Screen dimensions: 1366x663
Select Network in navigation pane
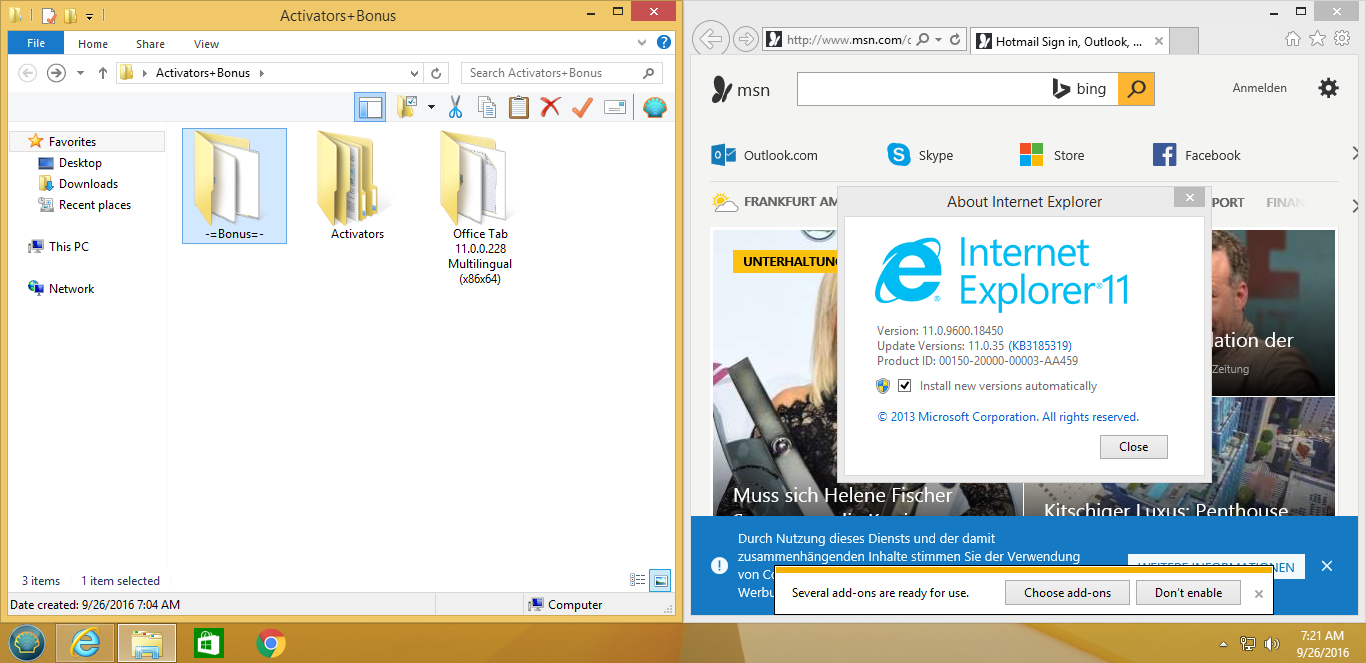(x=71, y=289)
